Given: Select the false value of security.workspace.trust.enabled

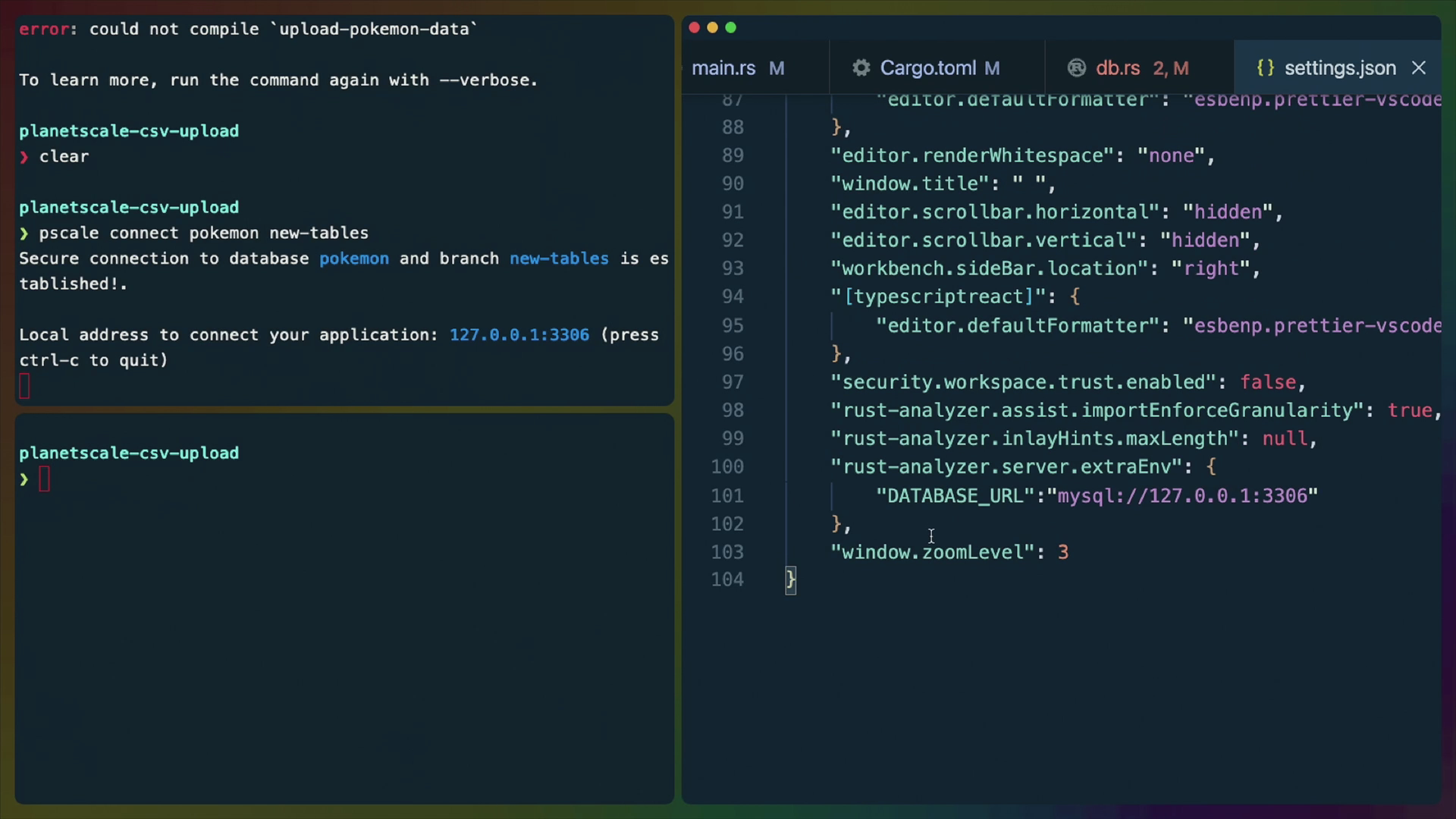Looking at the screenshot, I should click(x=1270, y=382).
